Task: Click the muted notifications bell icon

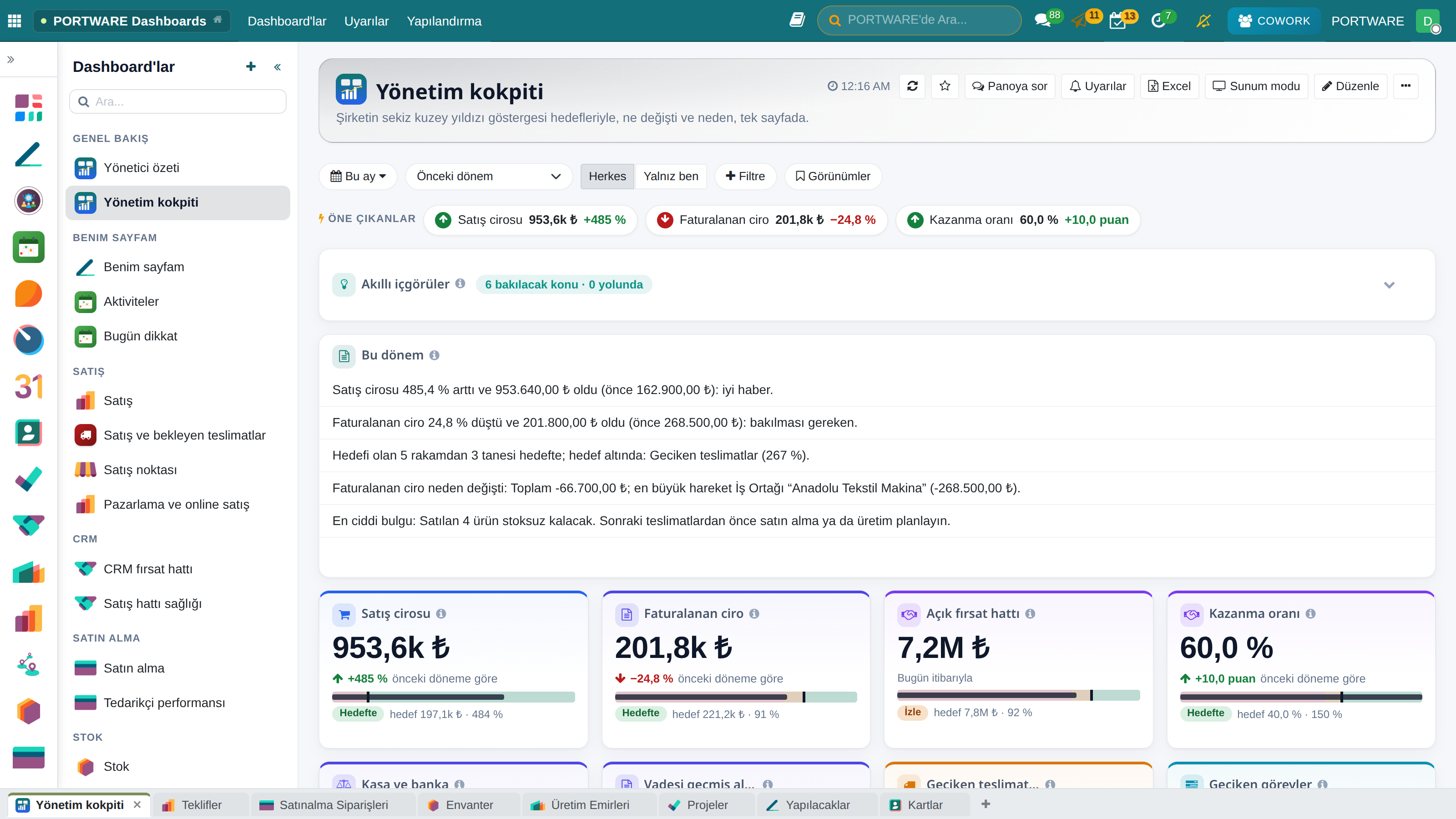Action: [x=1203, y=21]
